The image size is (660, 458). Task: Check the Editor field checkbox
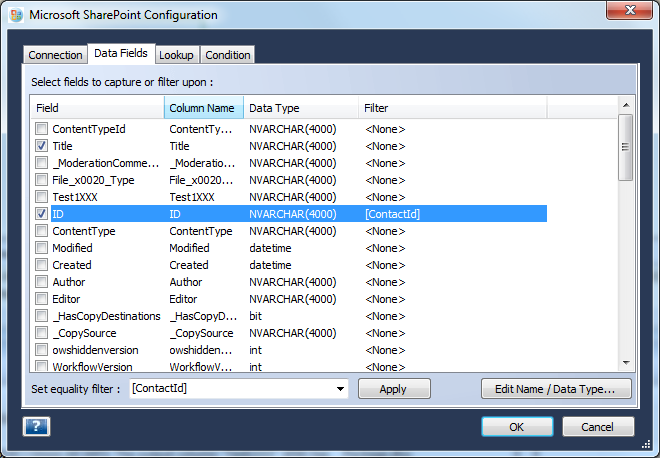click(41, 299)
